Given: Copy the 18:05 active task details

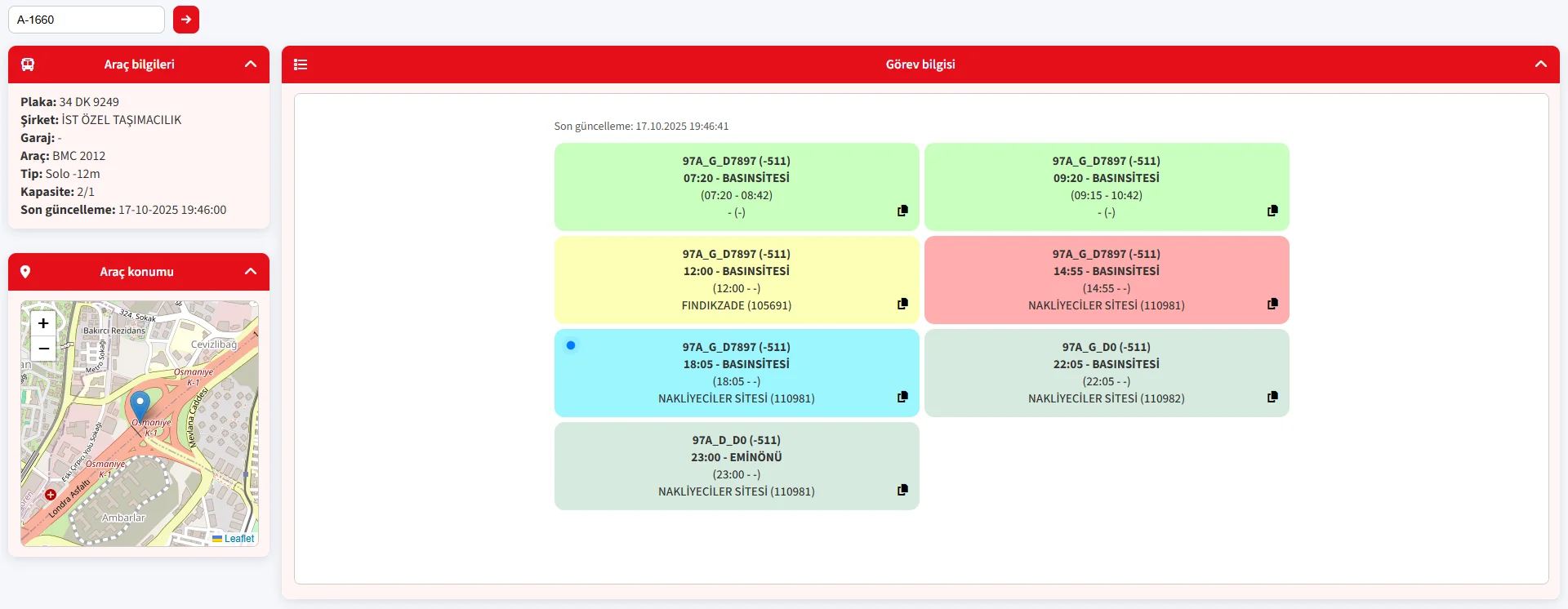Looking at the screenshot, I should click(x=902, y=397).
